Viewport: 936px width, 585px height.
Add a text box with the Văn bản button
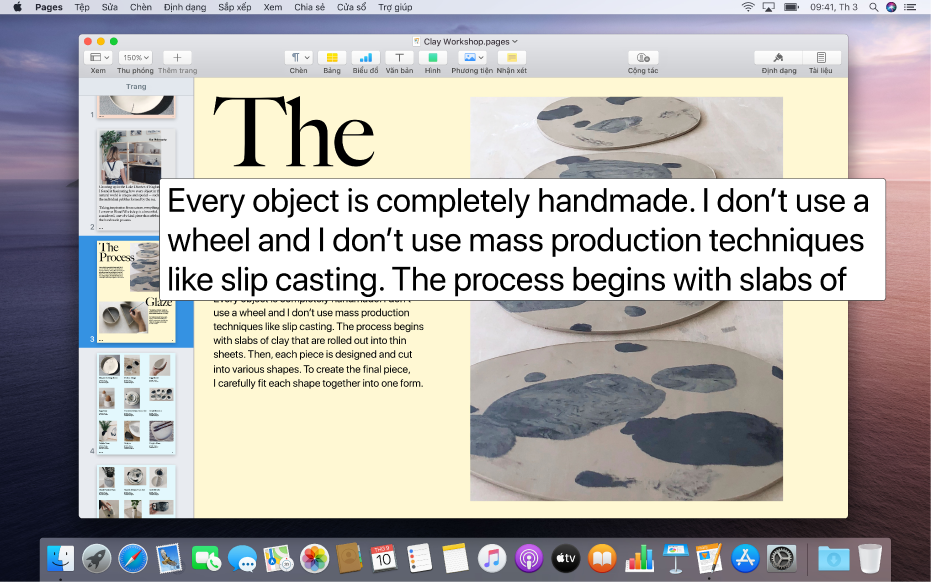(400, 58)
